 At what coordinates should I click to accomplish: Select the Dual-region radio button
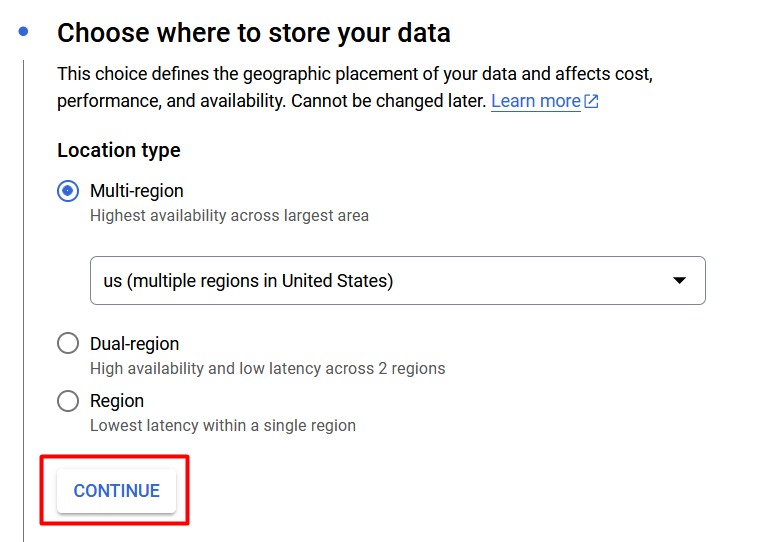(68, 344)
